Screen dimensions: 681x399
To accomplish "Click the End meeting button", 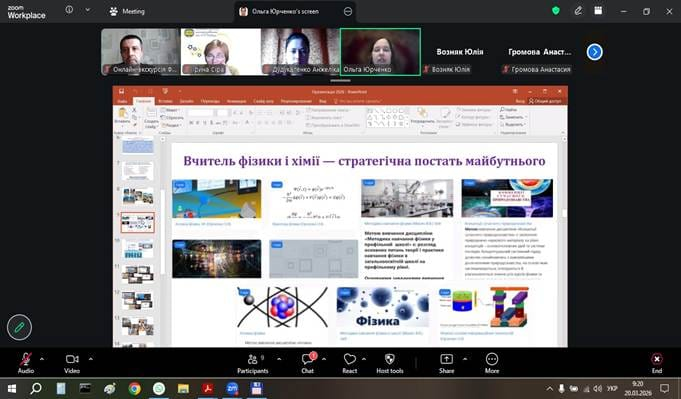I will 657,363.
